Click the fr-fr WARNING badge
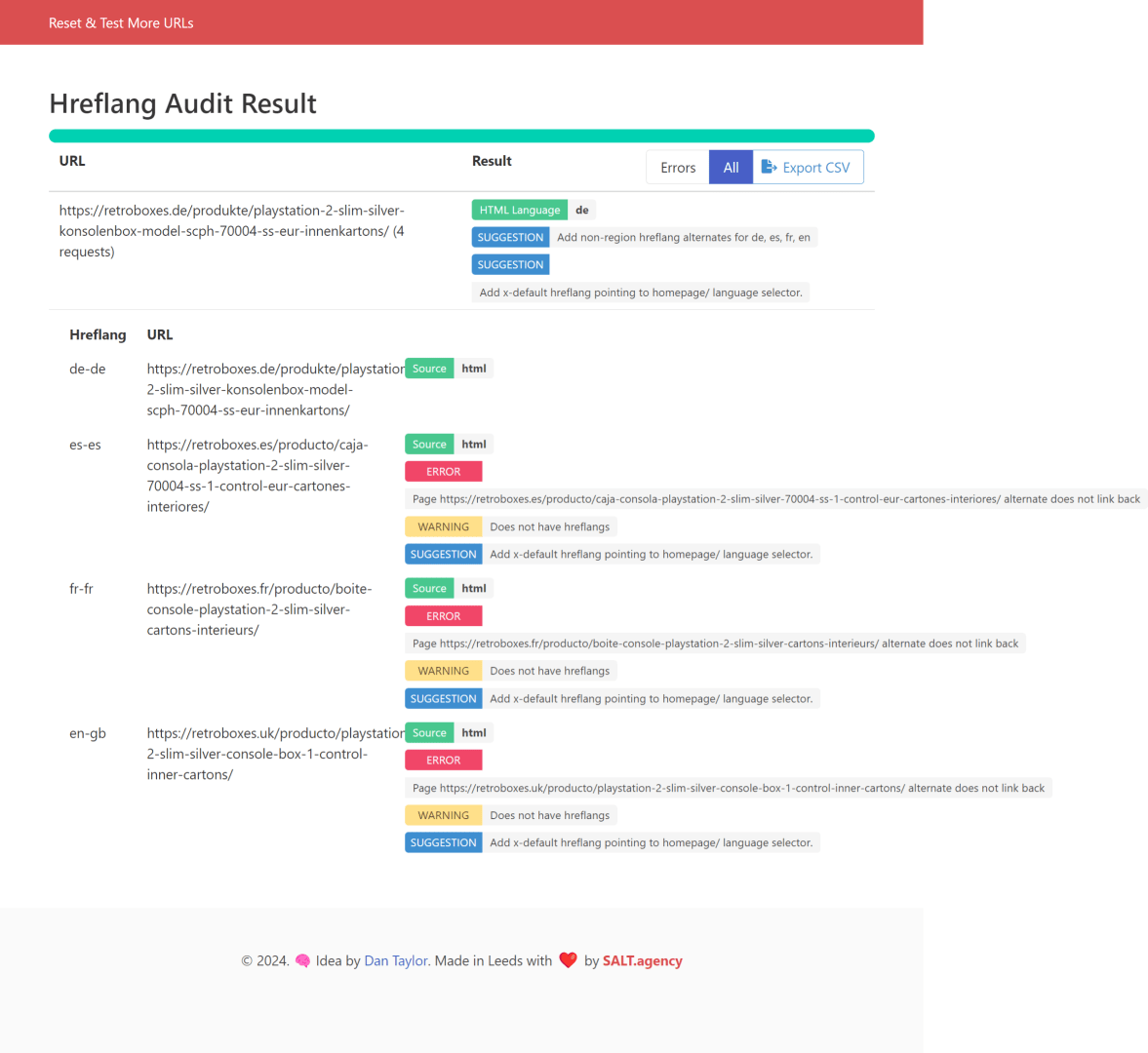 [443, 671]
